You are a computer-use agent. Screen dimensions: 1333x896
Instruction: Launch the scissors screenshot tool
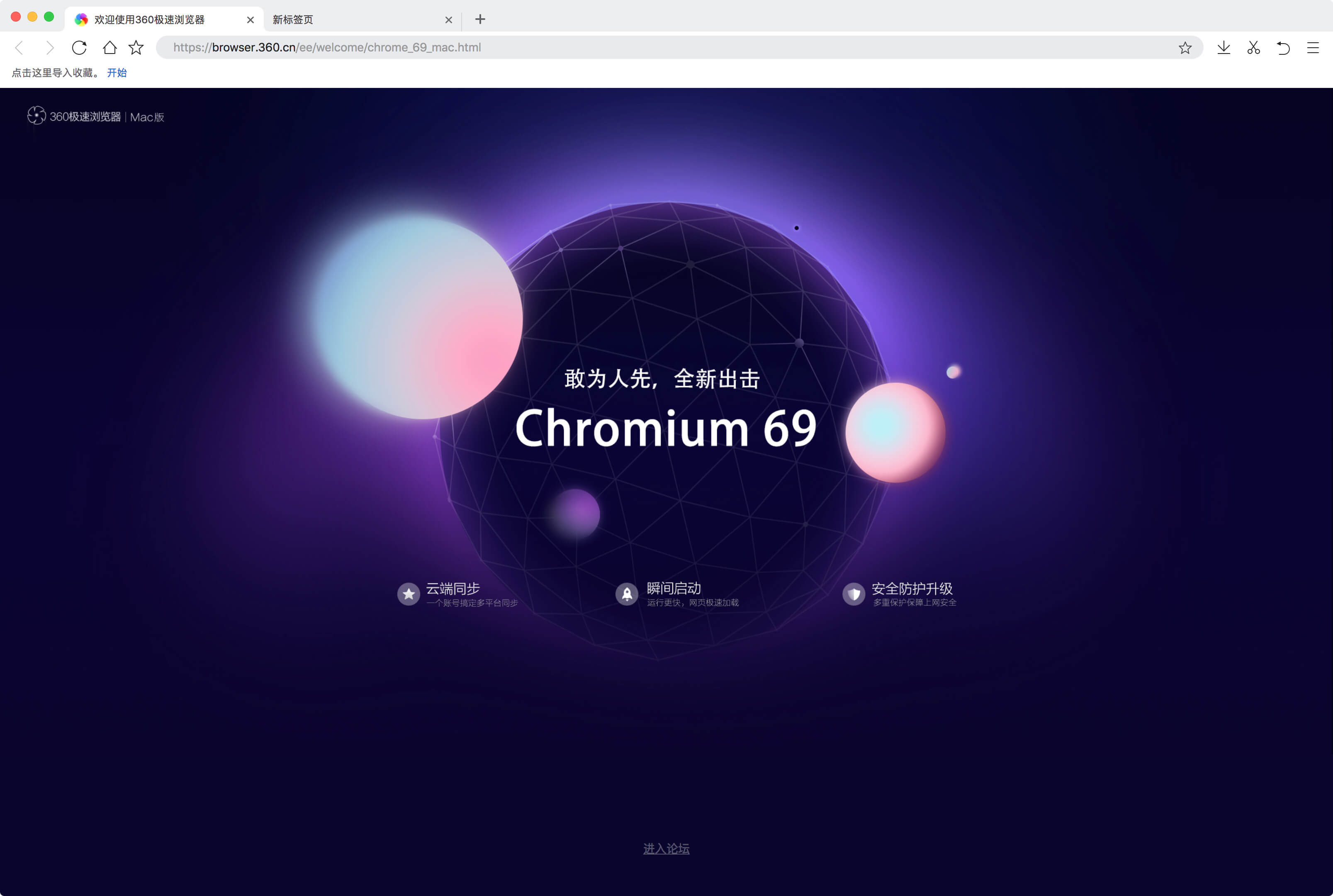pyautogui.click(x=1254, y=47)
